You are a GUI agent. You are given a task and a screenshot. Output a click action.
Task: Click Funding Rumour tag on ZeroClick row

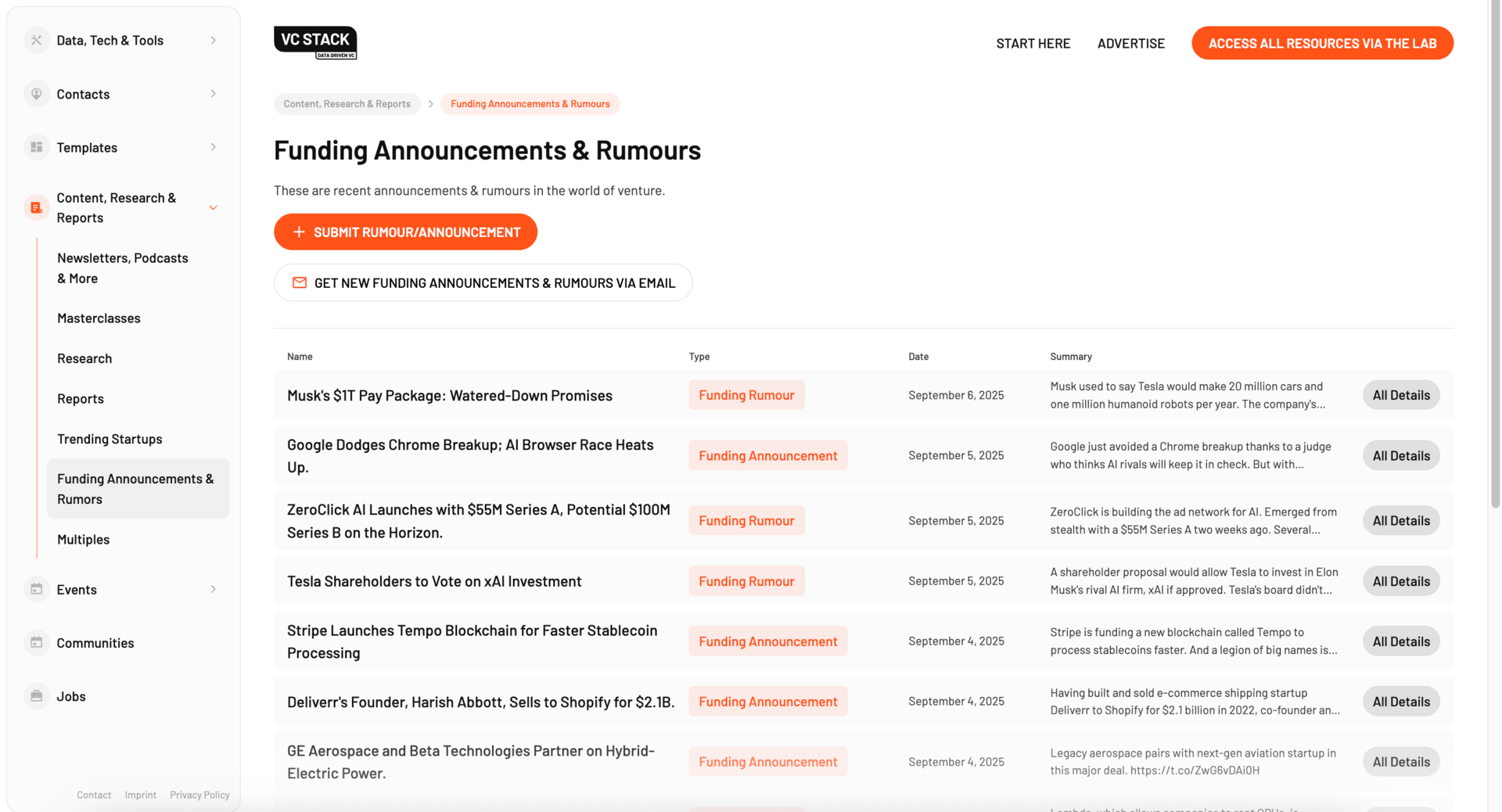746,520
